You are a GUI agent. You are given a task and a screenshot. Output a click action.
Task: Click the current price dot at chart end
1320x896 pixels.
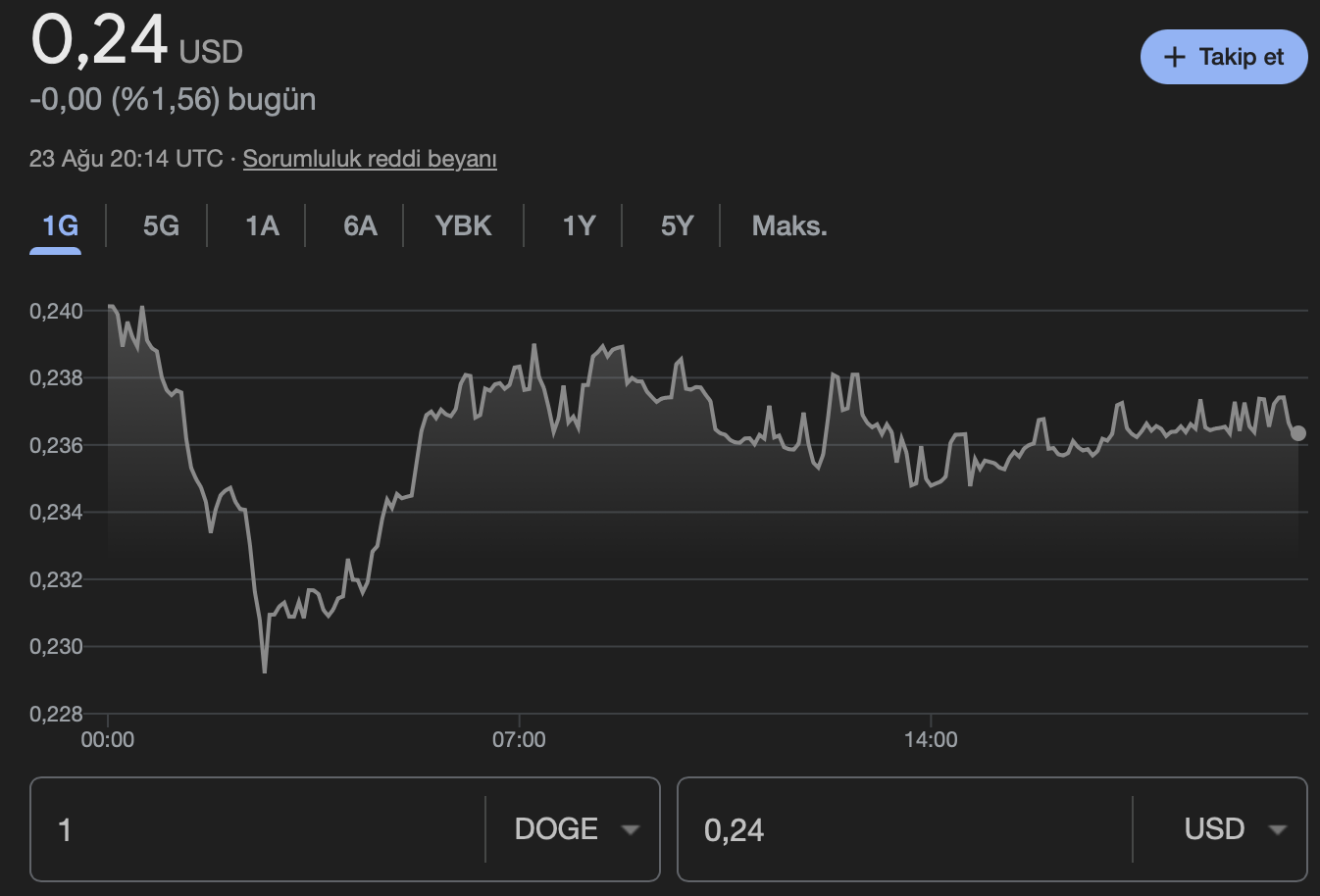point(1297,433)
